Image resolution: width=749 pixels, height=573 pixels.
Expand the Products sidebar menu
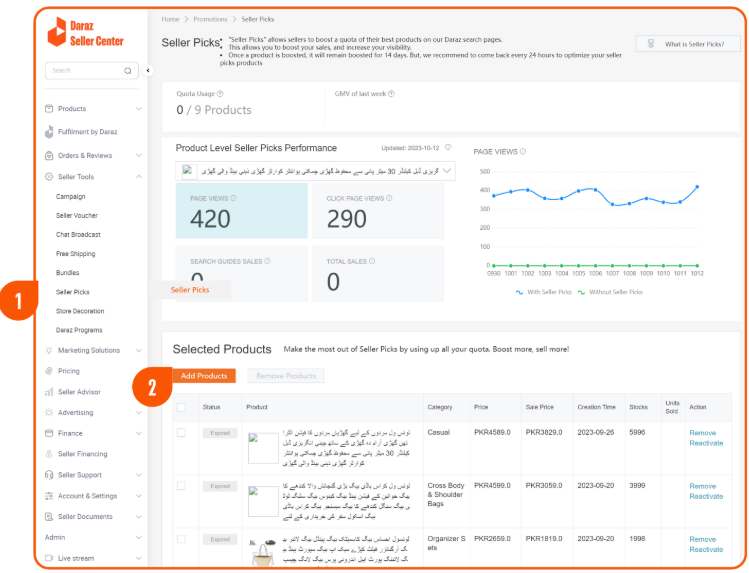(138, 109)
